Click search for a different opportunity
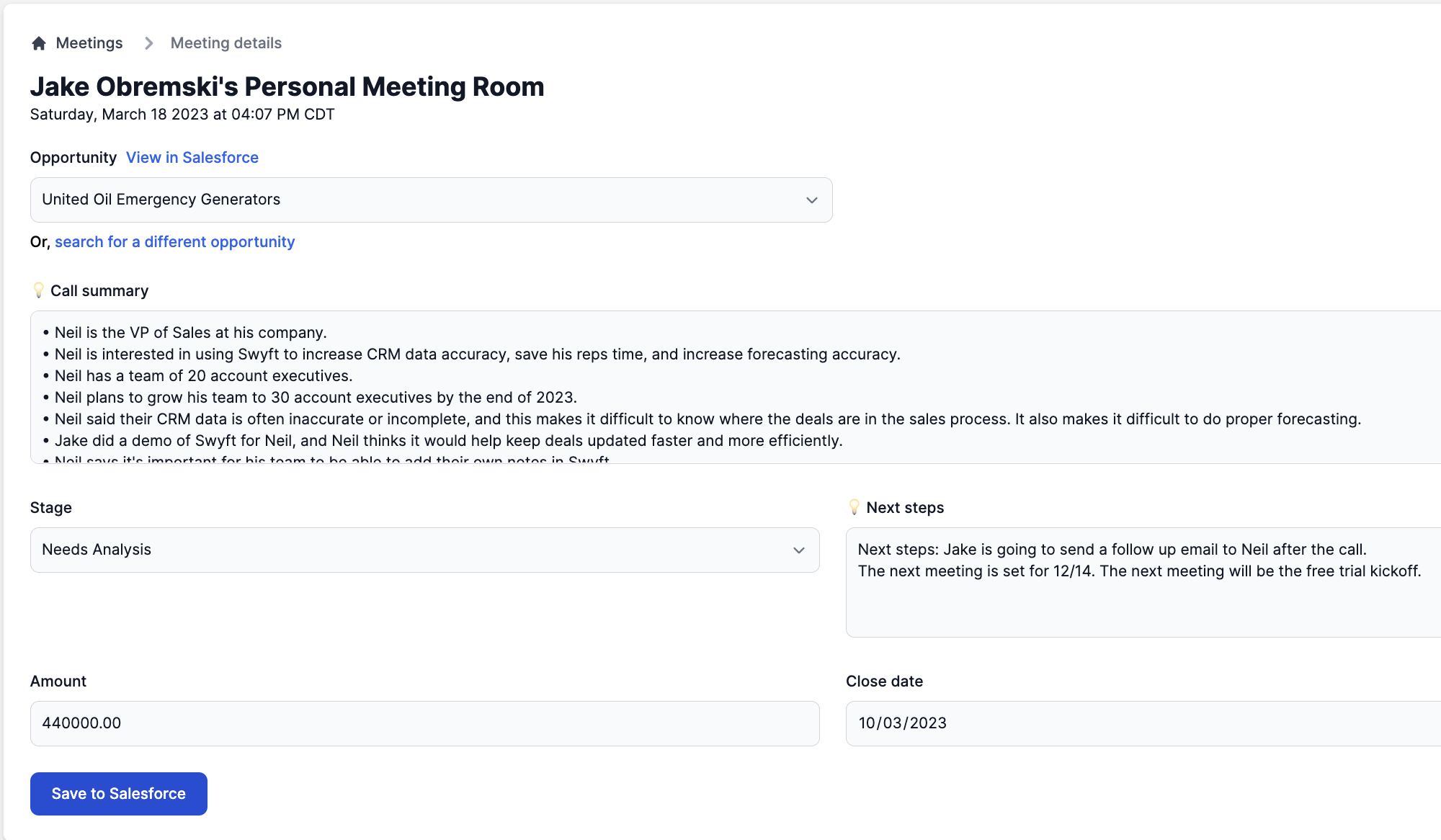Screen dimensions: 1441x840 pos(175,242)
